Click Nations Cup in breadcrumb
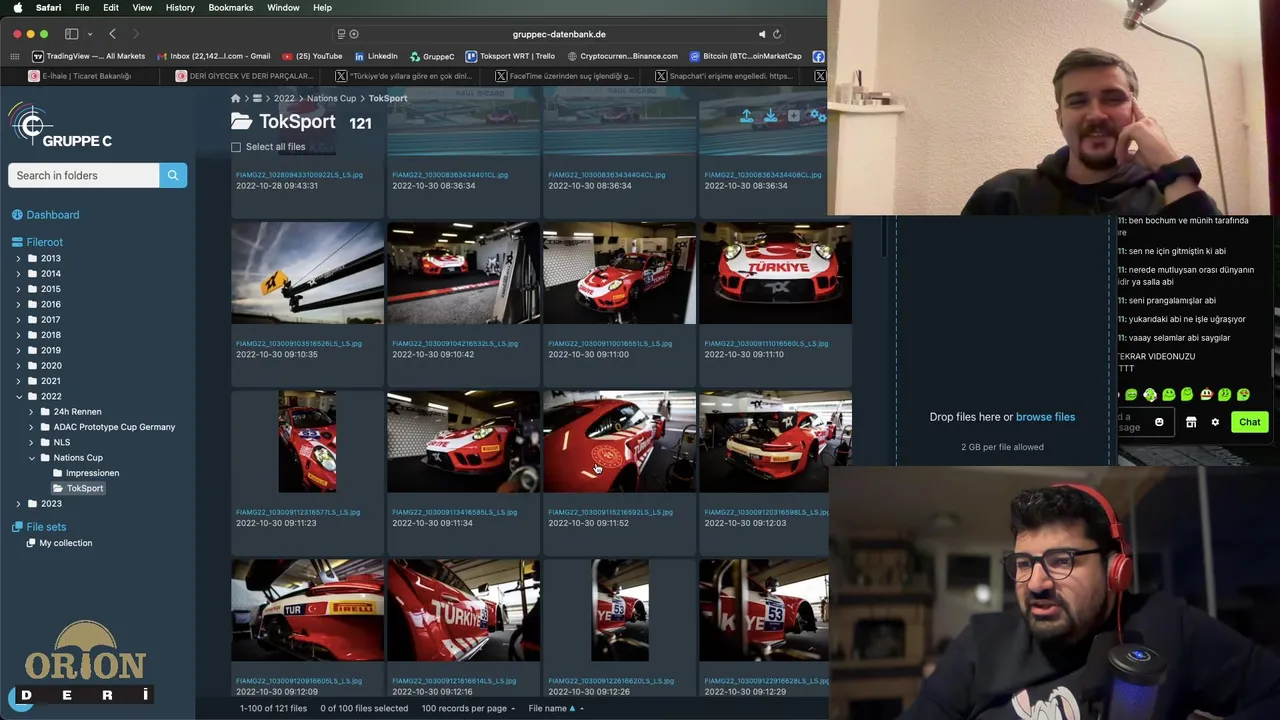The width and height of the screenshot is (1280, 720). pyautogui.click(x=331, y=98)
